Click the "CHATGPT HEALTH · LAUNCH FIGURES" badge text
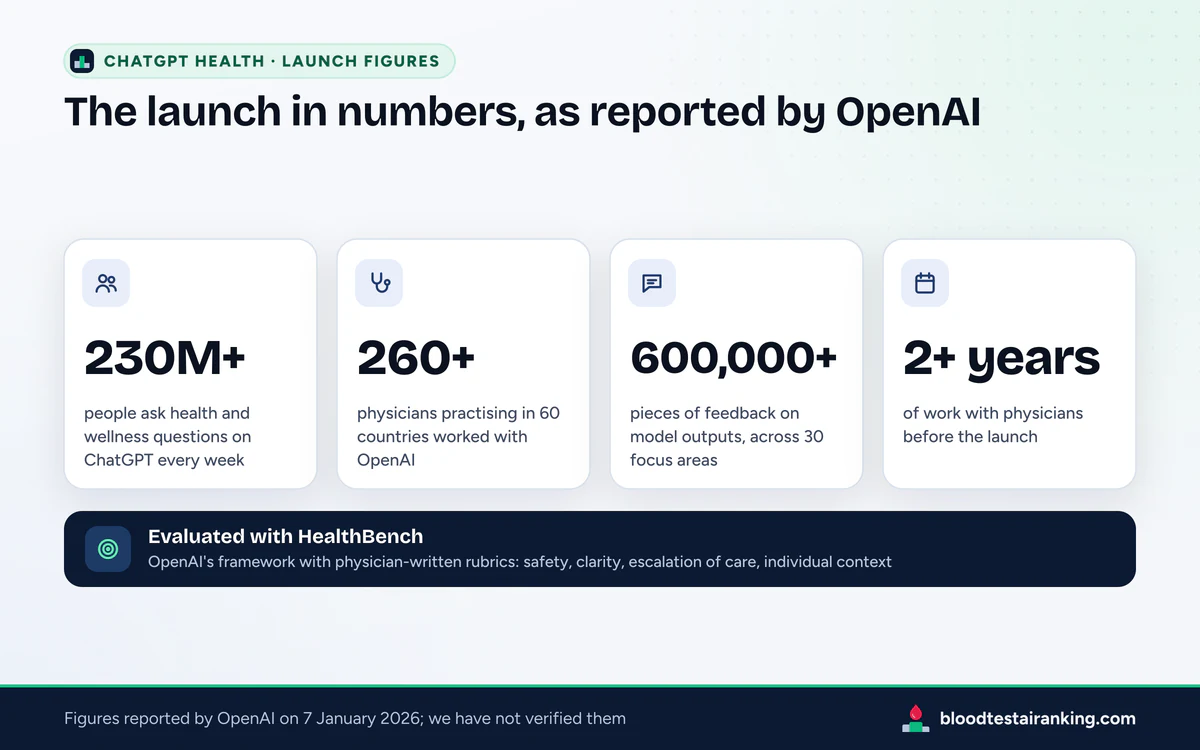Viewport: 1200px width, 750px height. point(272,61)
